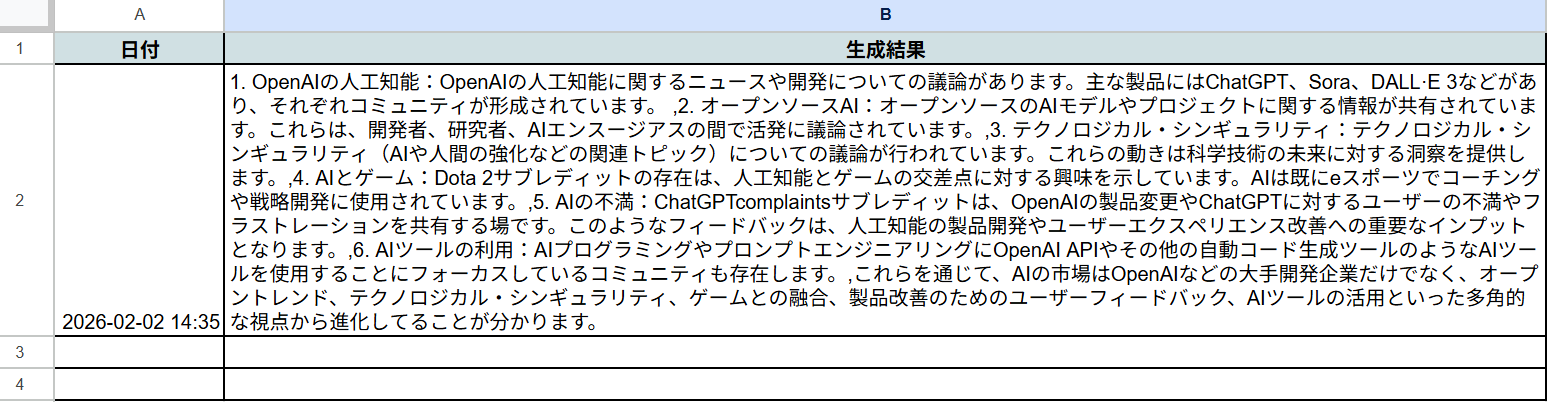The image size is (1547, 402).
Task: Select empty cell A4
Action: click(139, 384)
